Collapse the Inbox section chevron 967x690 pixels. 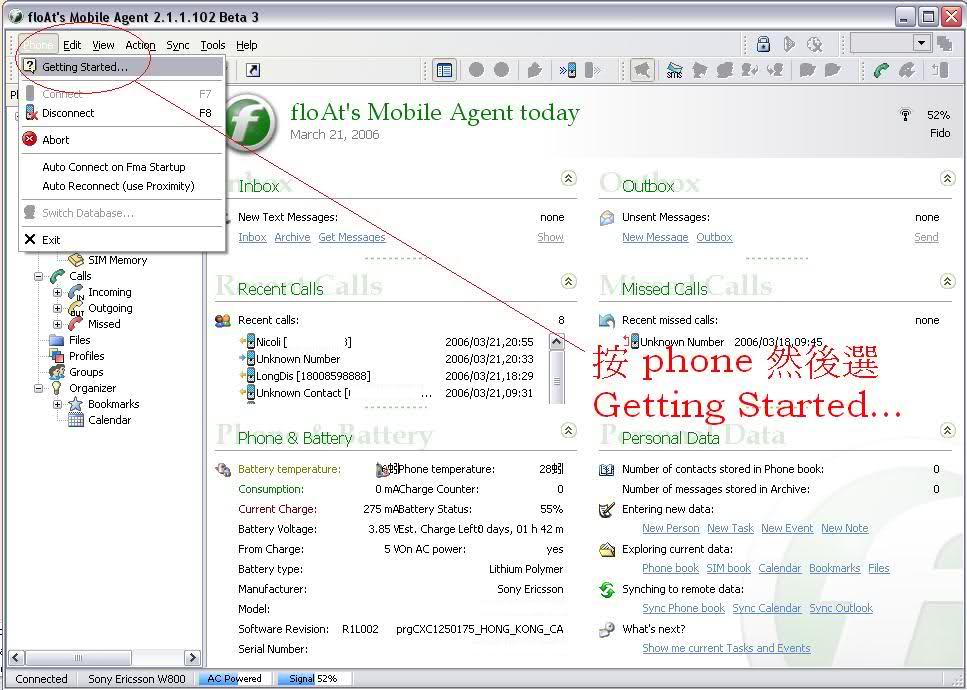(x=569, y=178)
